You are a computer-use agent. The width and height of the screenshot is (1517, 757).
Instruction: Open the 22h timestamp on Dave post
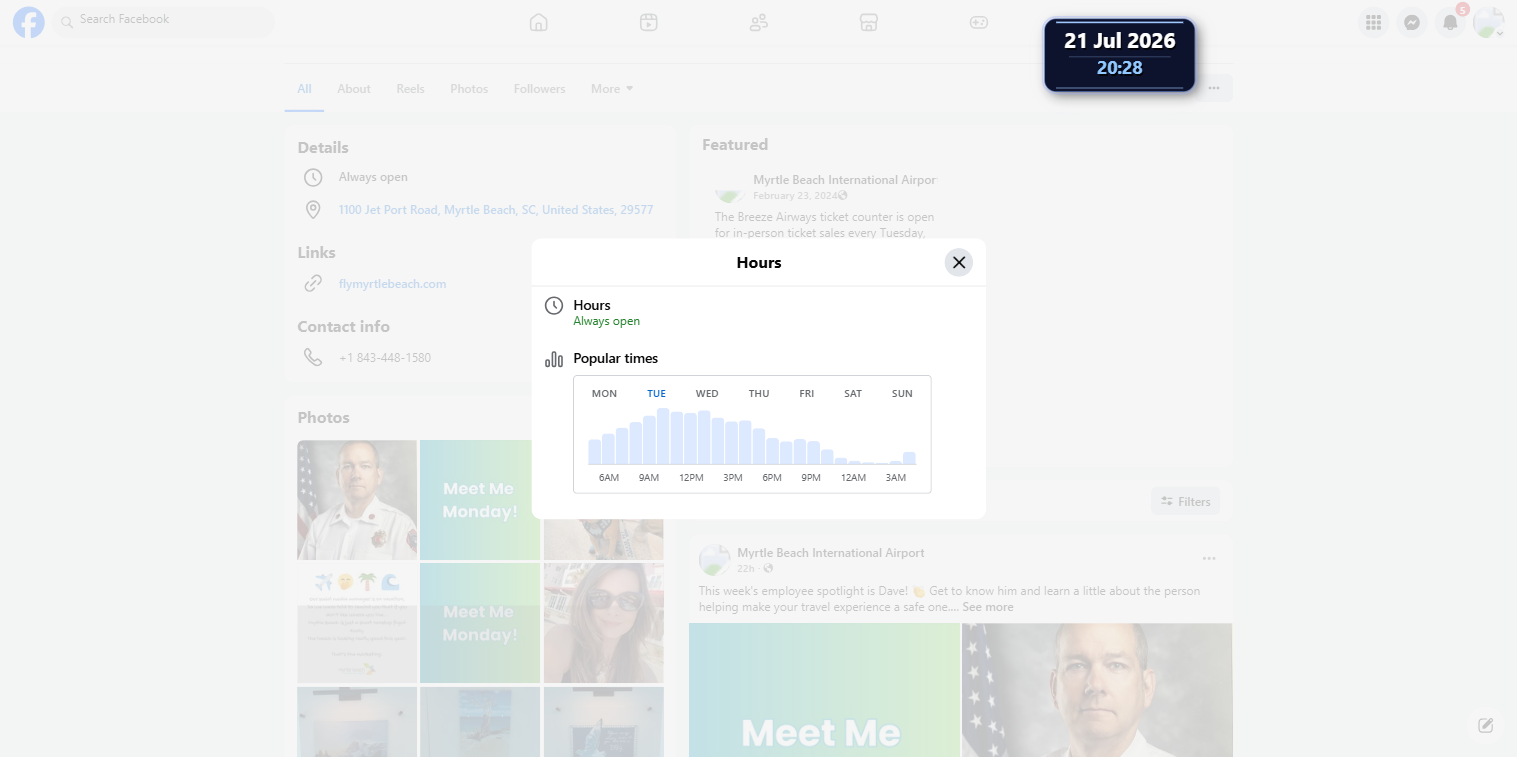tap(746, 568)
